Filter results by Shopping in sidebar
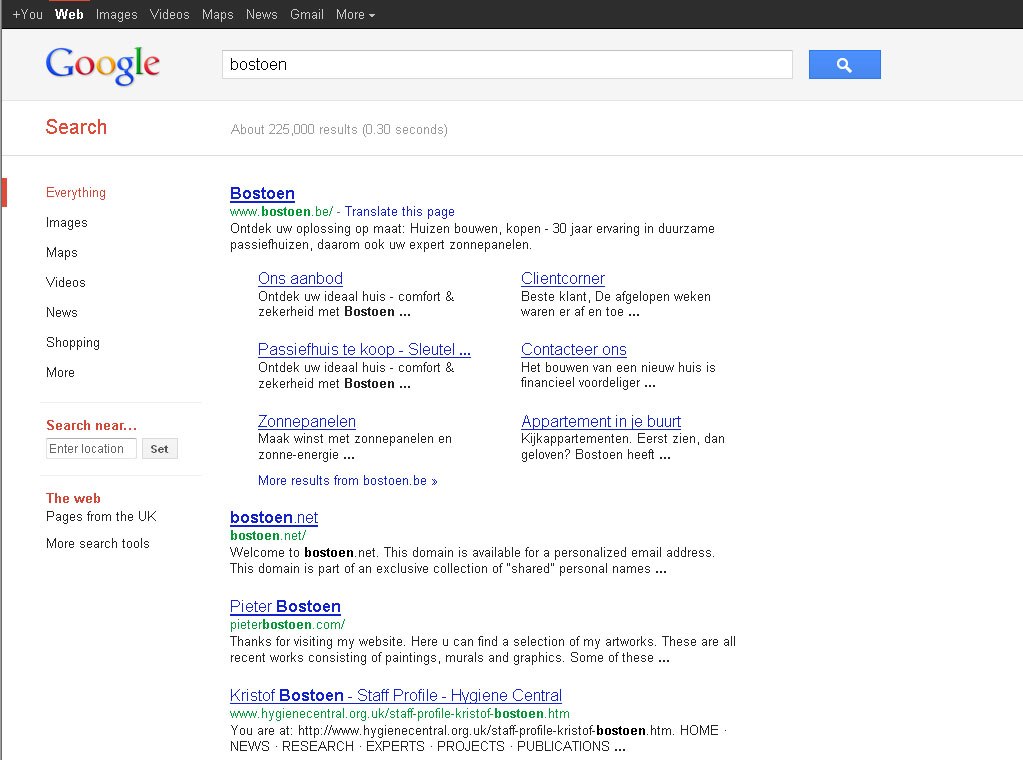This screenshot has width=1023, height=760. (72, 342)
